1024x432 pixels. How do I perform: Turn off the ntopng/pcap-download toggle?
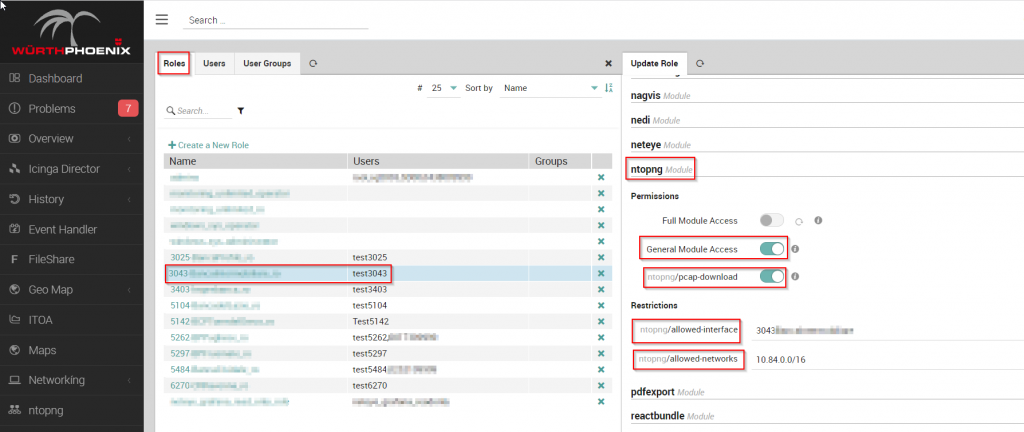coord(771,277)
